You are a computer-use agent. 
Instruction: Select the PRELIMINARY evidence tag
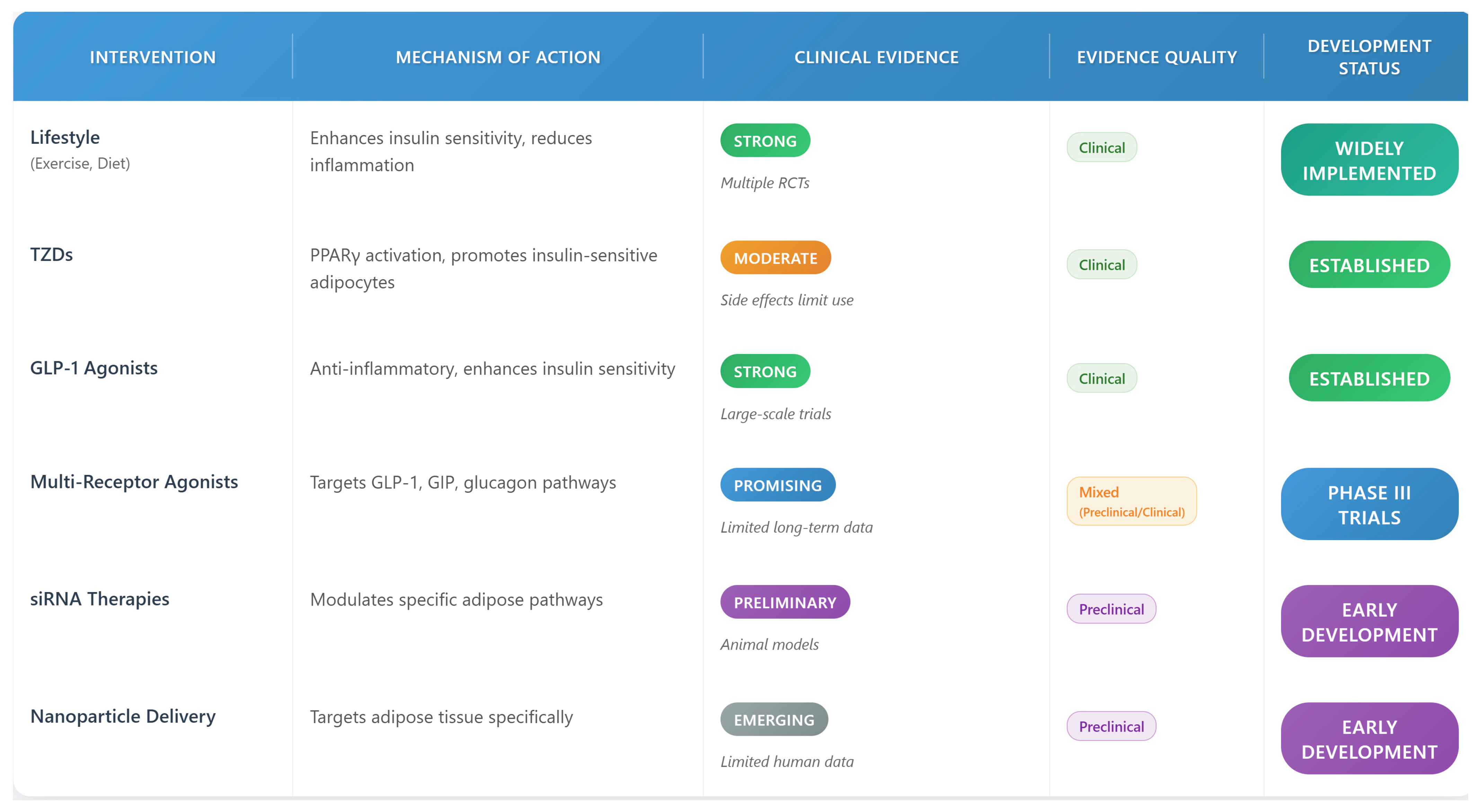tap(785, 602)
